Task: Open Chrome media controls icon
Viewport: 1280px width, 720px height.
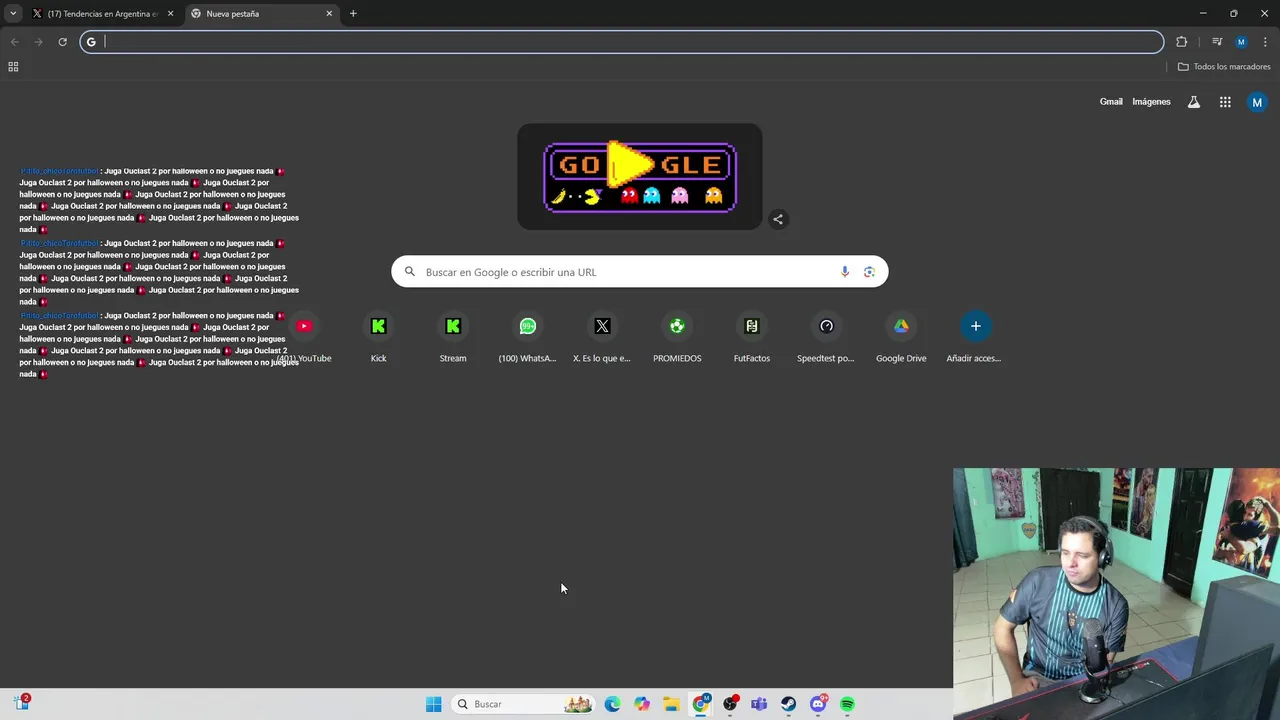Action: point(1217,42)
